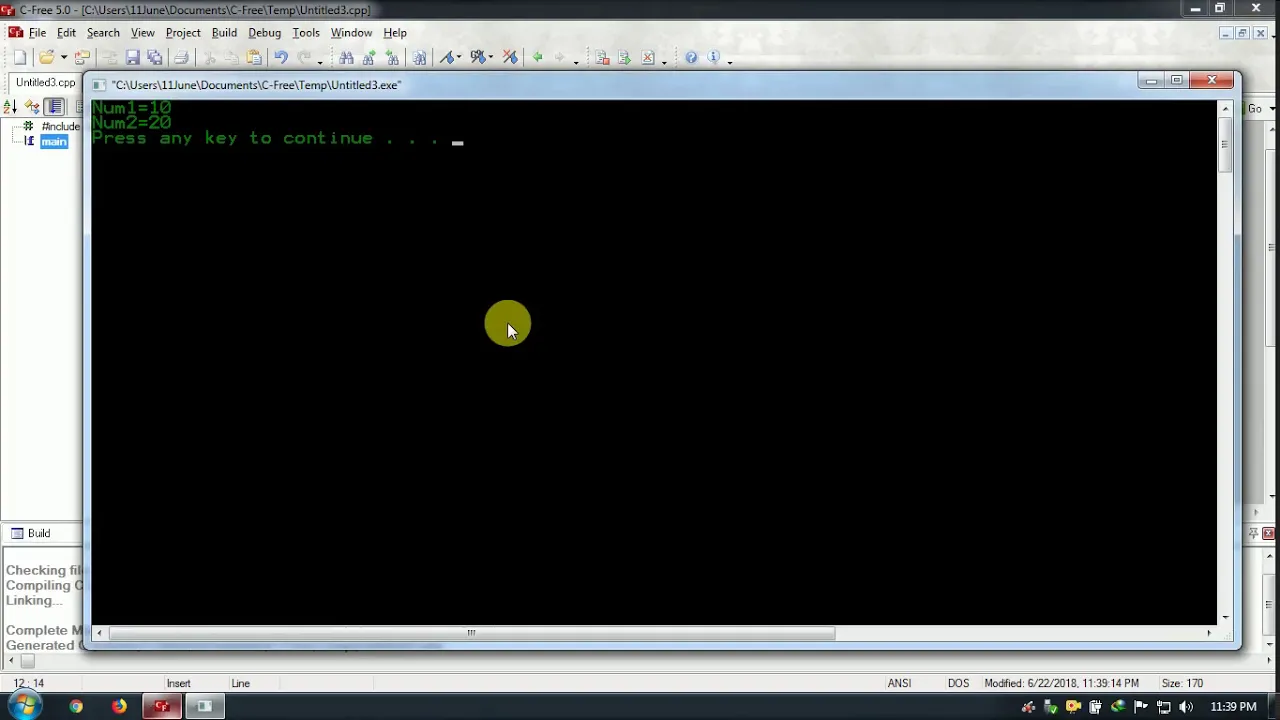This screenshot has width=1280, height=720.
Task: Open the View menu
Action: (143, 33)
